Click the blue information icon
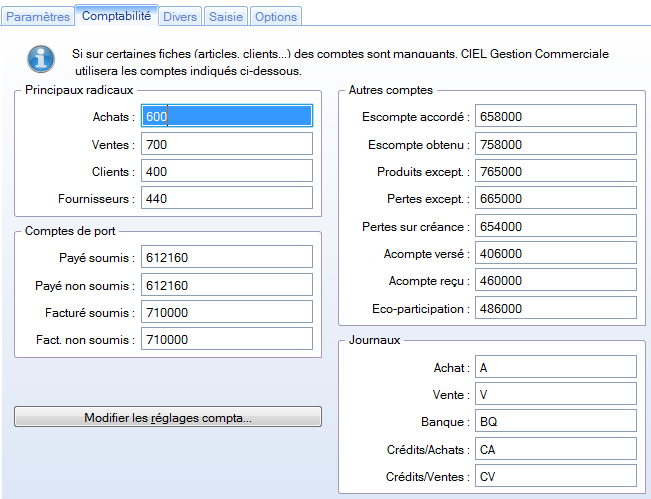The height and width of the screenshot is (499, 651). [41, 59]
